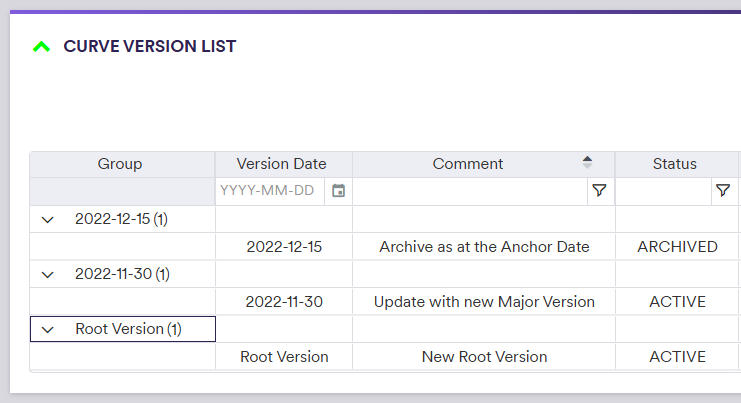This screenshot has height=403, width=741.
Task: Select 'Update with new Major Version' comment
Action: [484, 302]
